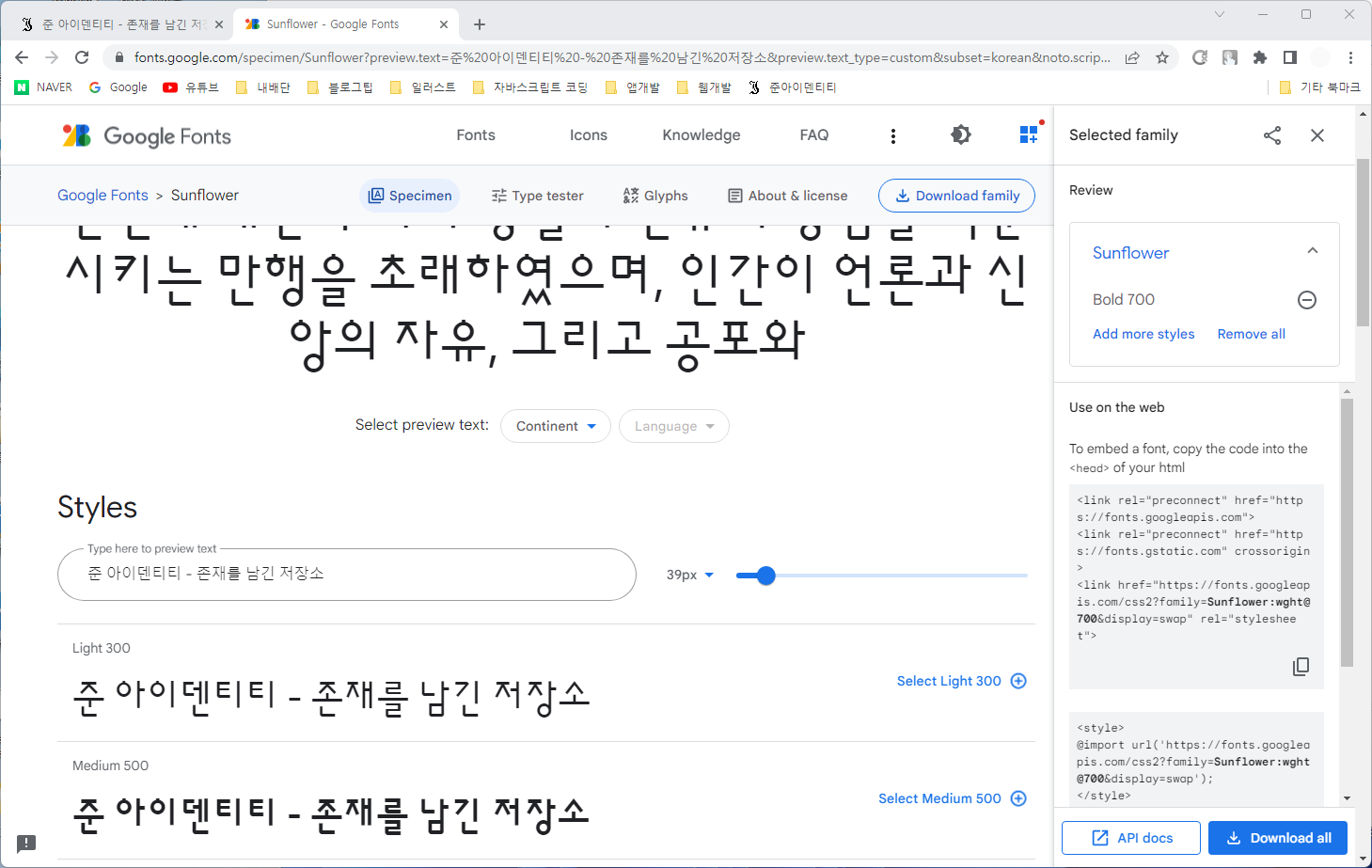Adjust the font size slider handle
Viewport: 1372px width, 868px height.
(x=766, y=576)
